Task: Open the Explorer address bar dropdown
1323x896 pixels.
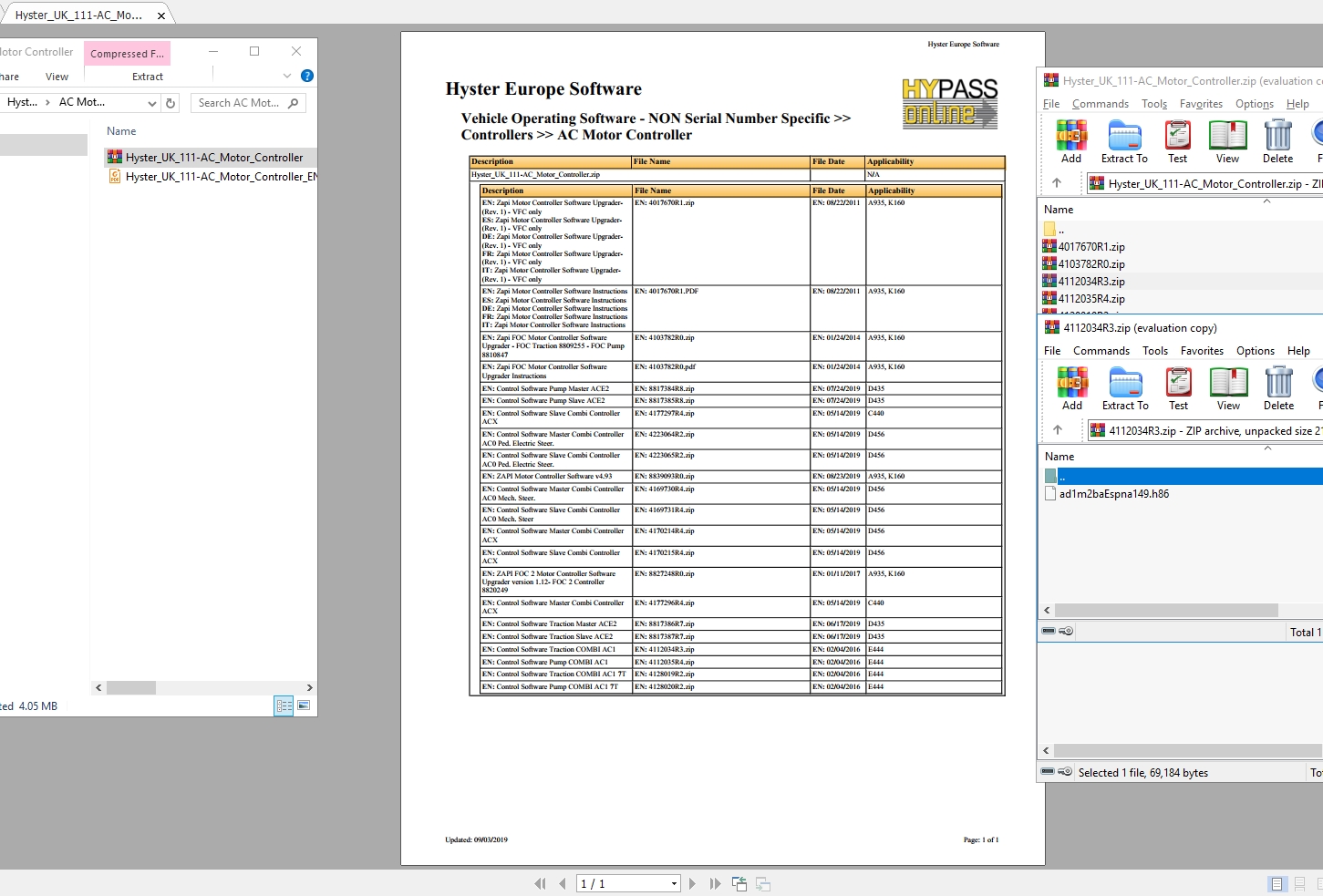Action: pyautogui.click(x=151, y=103)
